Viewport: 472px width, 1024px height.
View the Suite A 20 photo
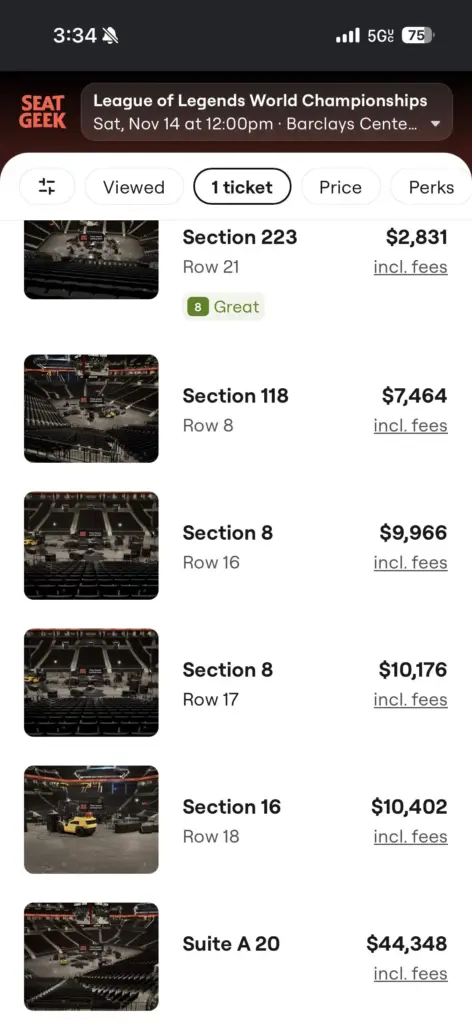point(91,957)
